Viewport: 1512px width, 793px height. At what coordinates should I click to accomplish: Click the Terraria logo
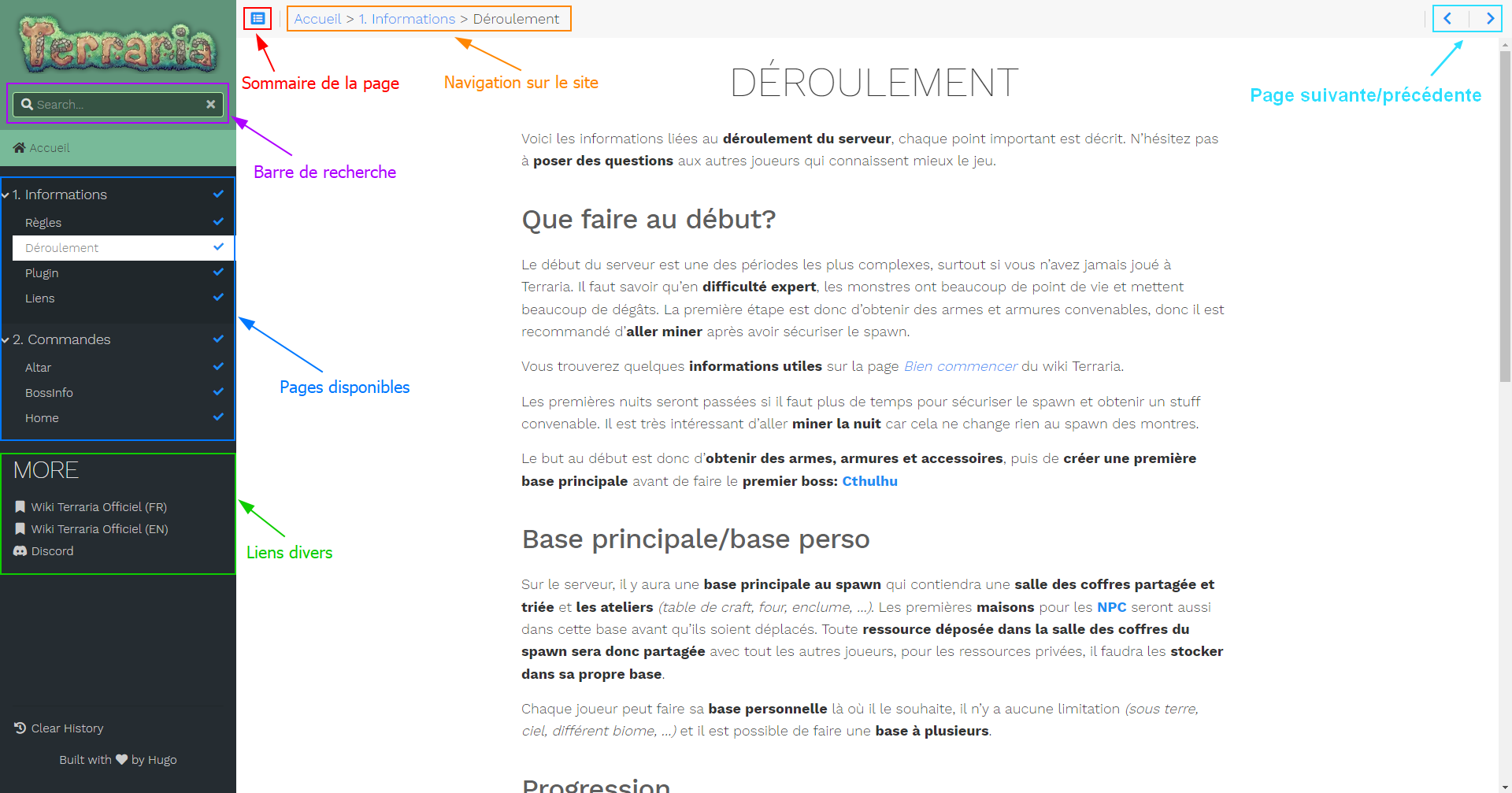[118, 43]
